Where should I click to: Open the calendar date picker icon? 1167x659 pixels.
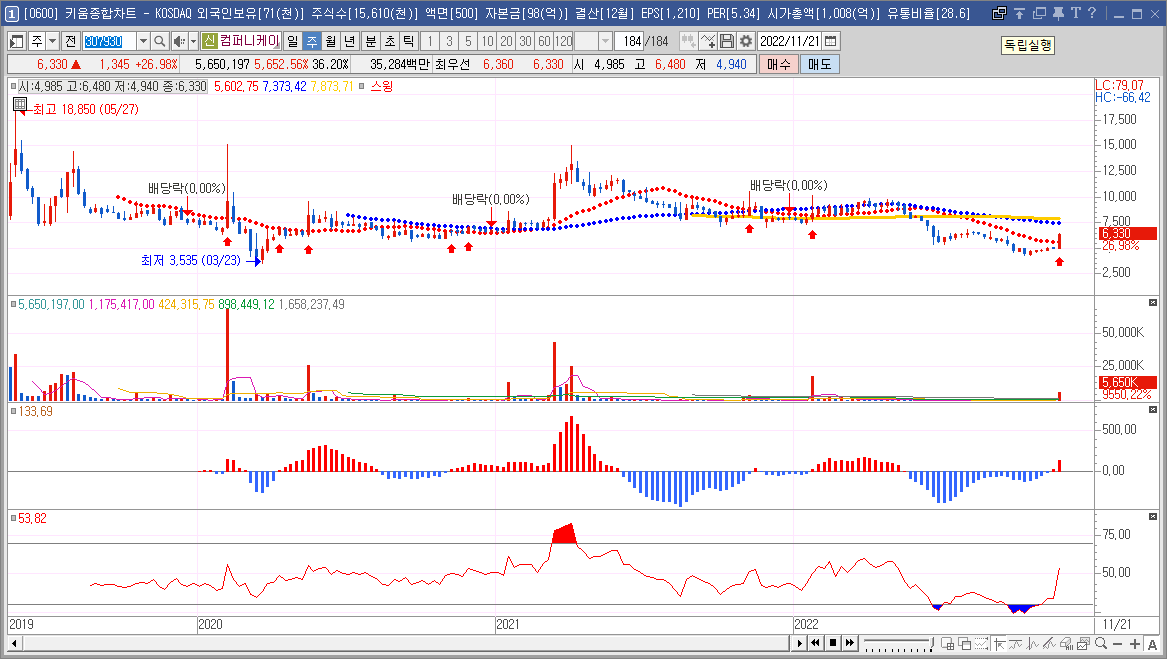pos(831,42)
